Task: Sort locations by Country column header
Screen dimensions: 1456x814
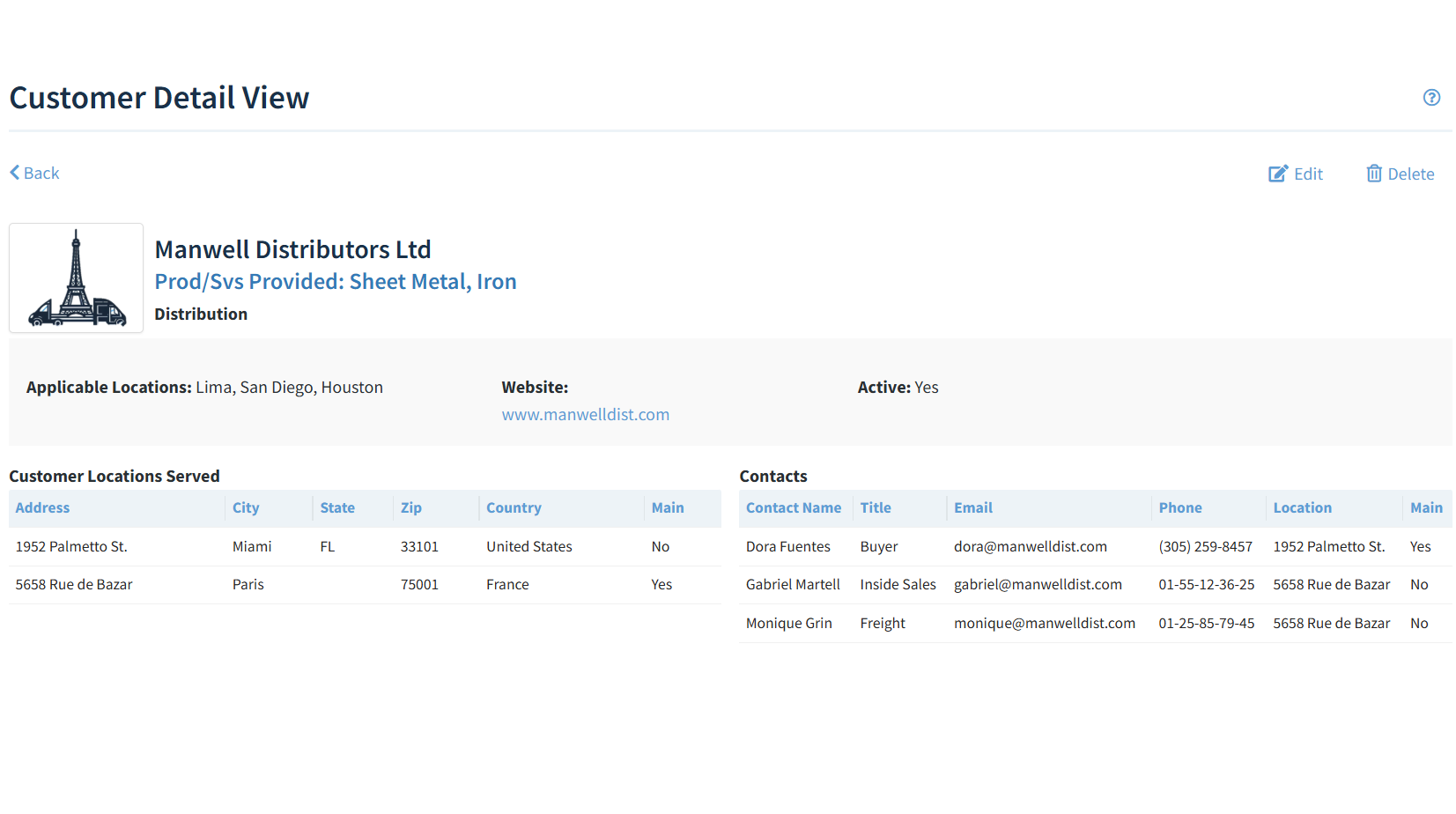Action: click(x=514, y=508)
